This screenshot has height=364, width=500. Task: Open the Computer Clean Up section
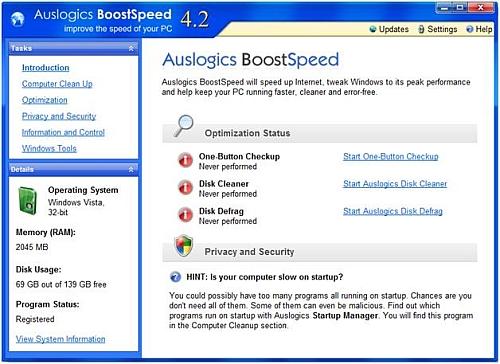pos(57,84)
